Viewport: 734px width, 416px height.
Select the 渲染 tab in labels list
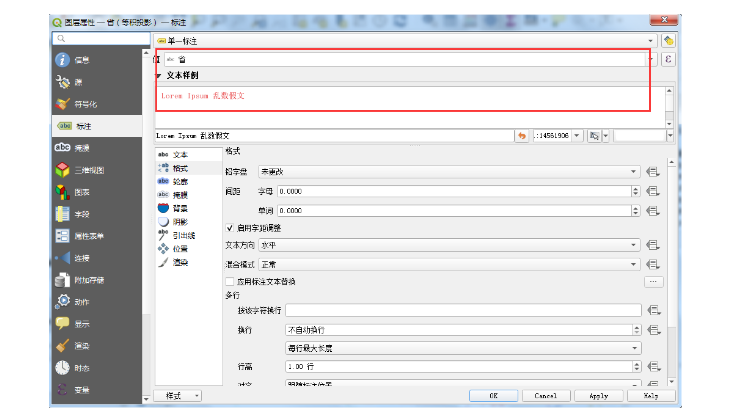189,262
